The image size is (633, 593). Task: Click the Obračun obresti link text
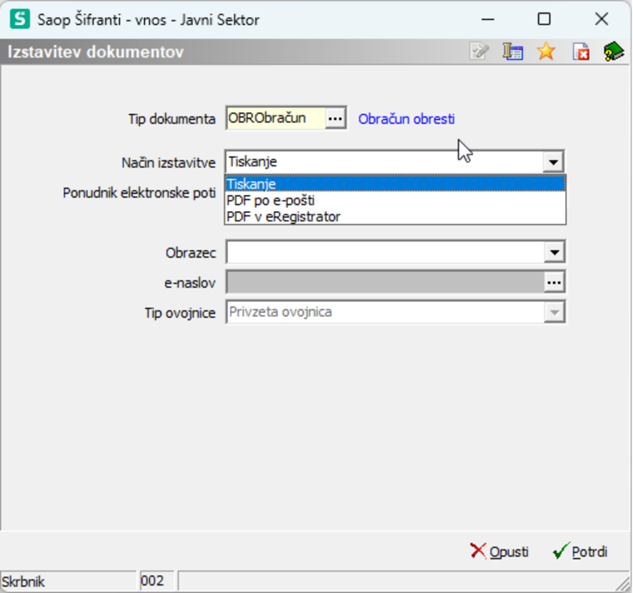[407, 119]
